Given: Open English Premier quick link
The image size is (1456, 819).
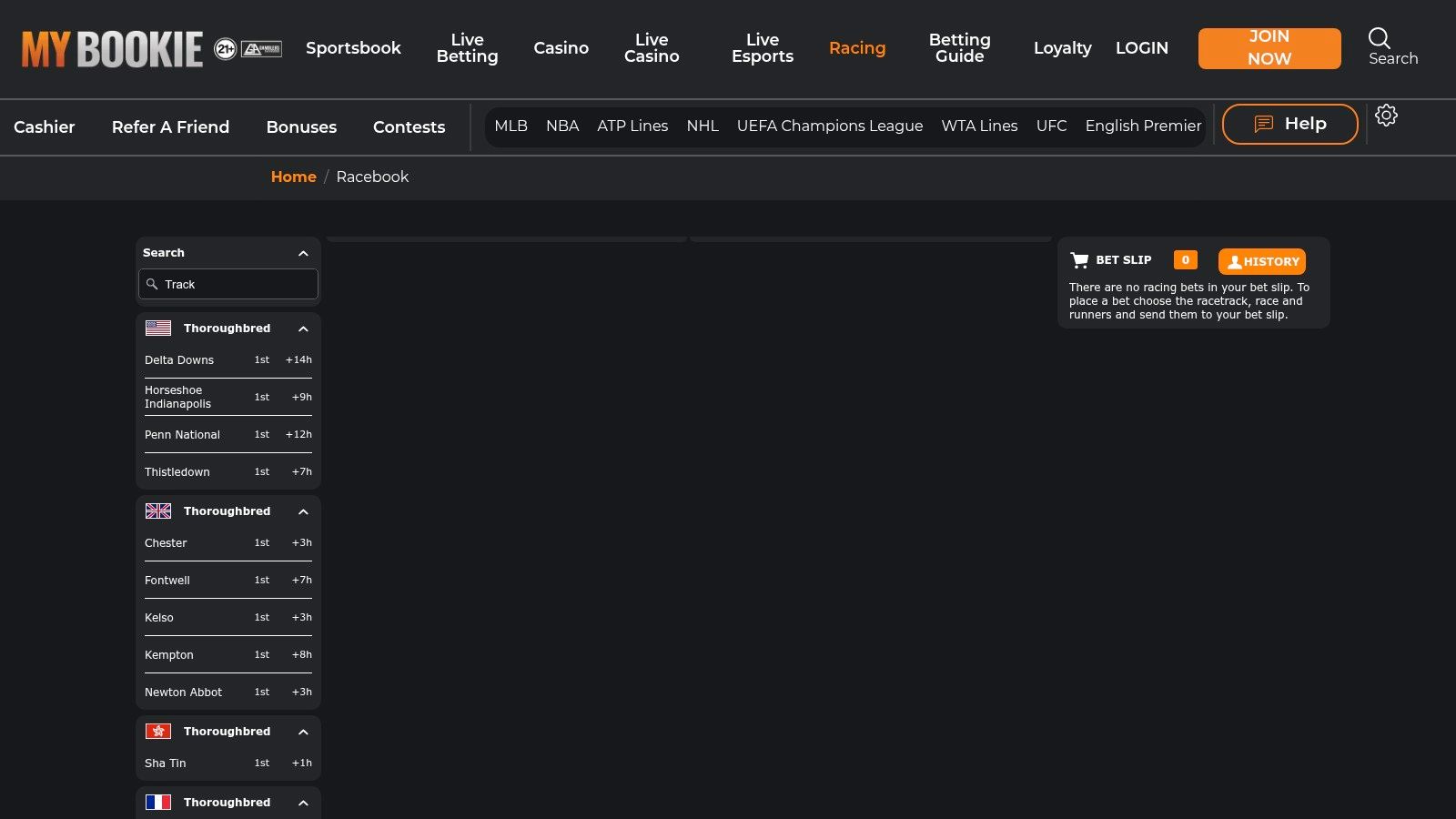Looking at the screenshot, I should pos(1143,126).
